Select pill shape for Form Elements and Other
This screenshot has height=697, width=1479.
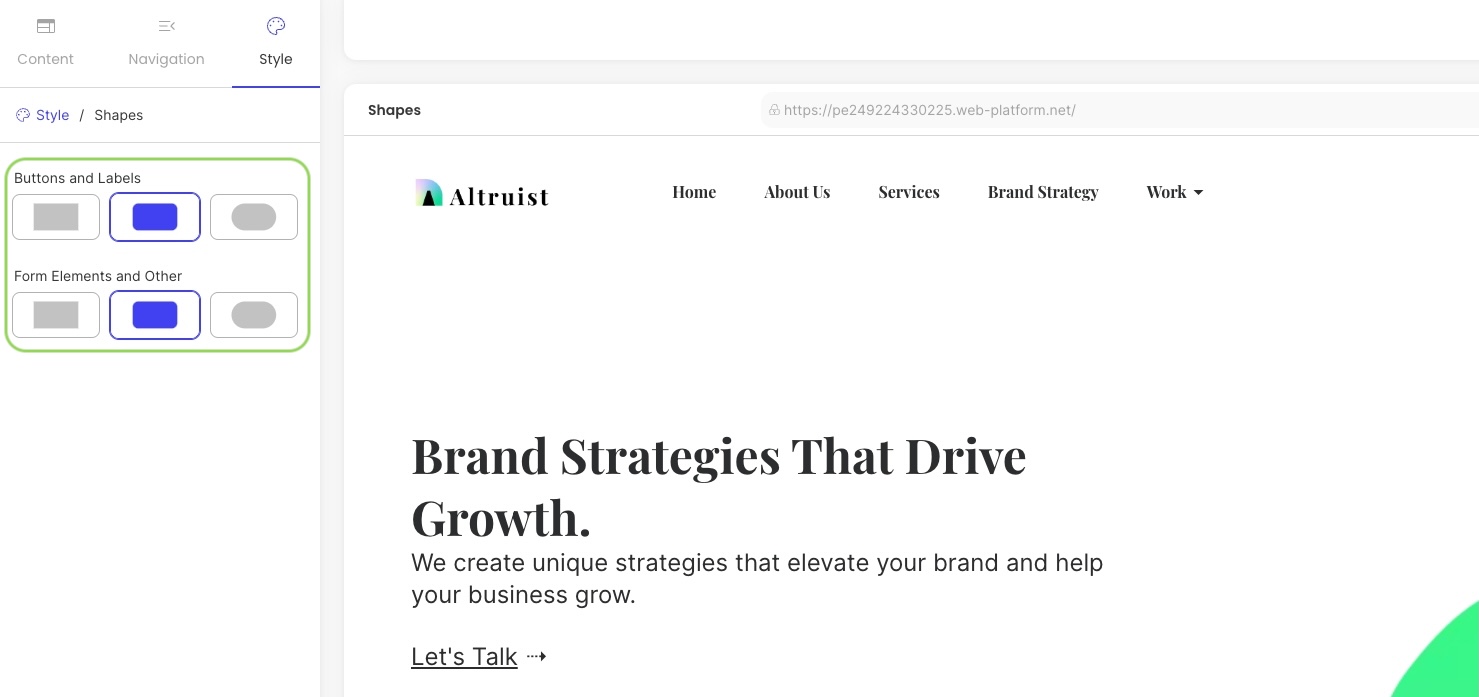pyautogui.click(x=254, y=315)
